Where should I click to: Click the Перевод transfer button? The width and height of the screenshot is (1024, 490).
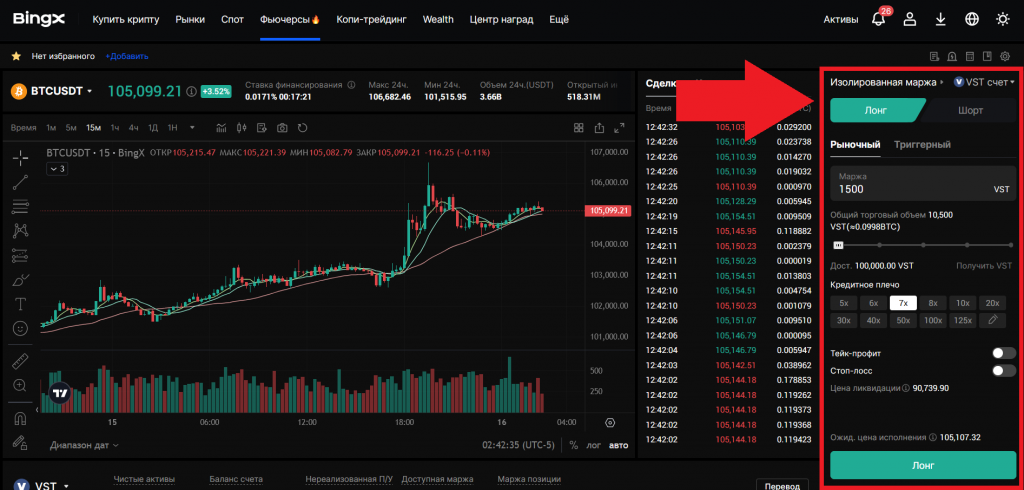point(781,486)
